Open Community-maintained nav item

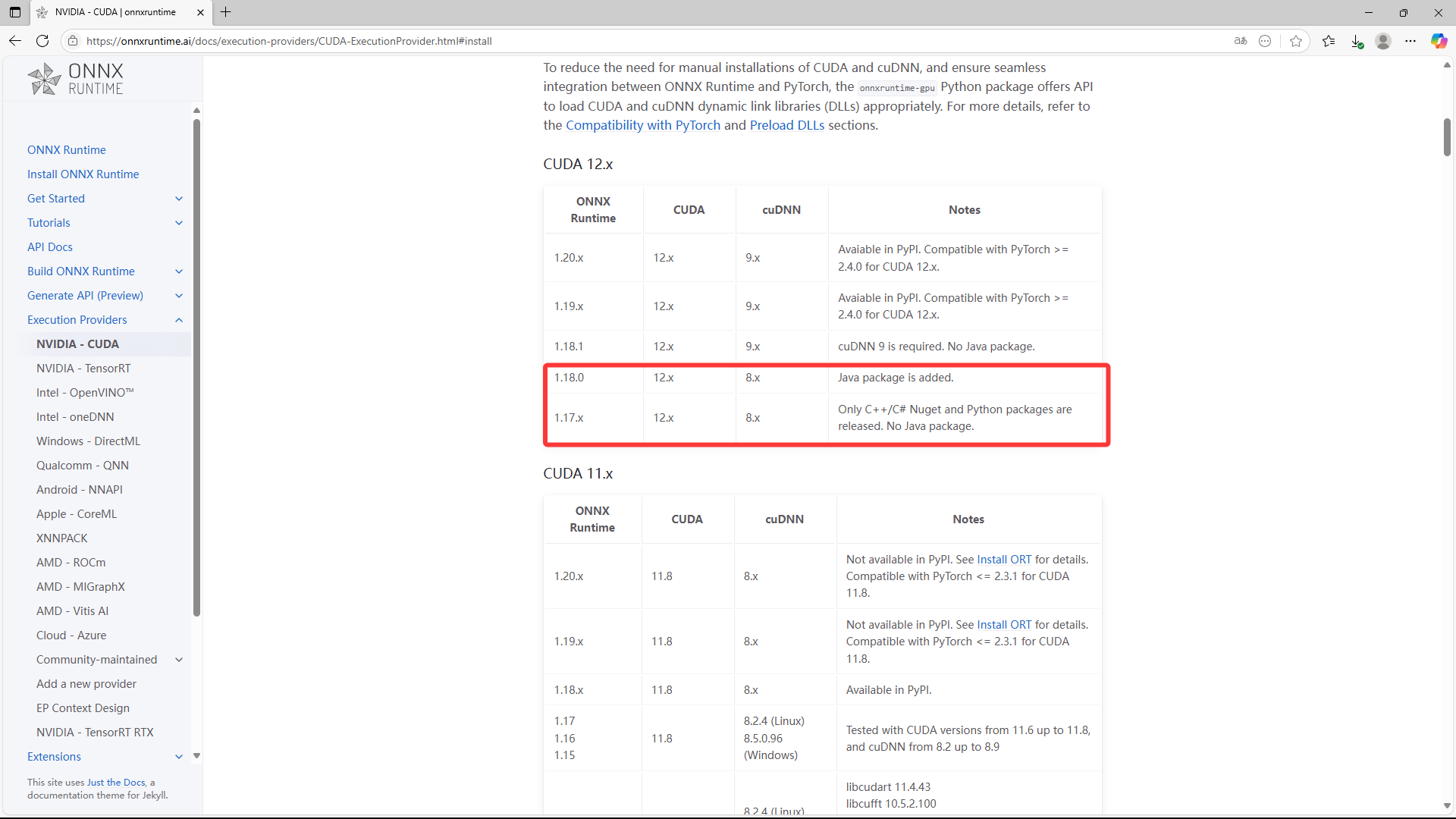click(x=97, y=660)
